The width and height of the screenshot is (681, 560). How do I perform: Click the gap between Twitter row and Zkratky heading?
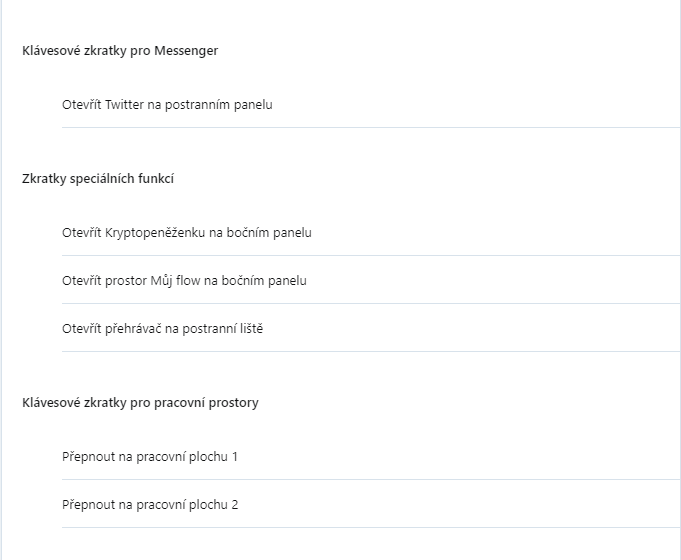340,148
